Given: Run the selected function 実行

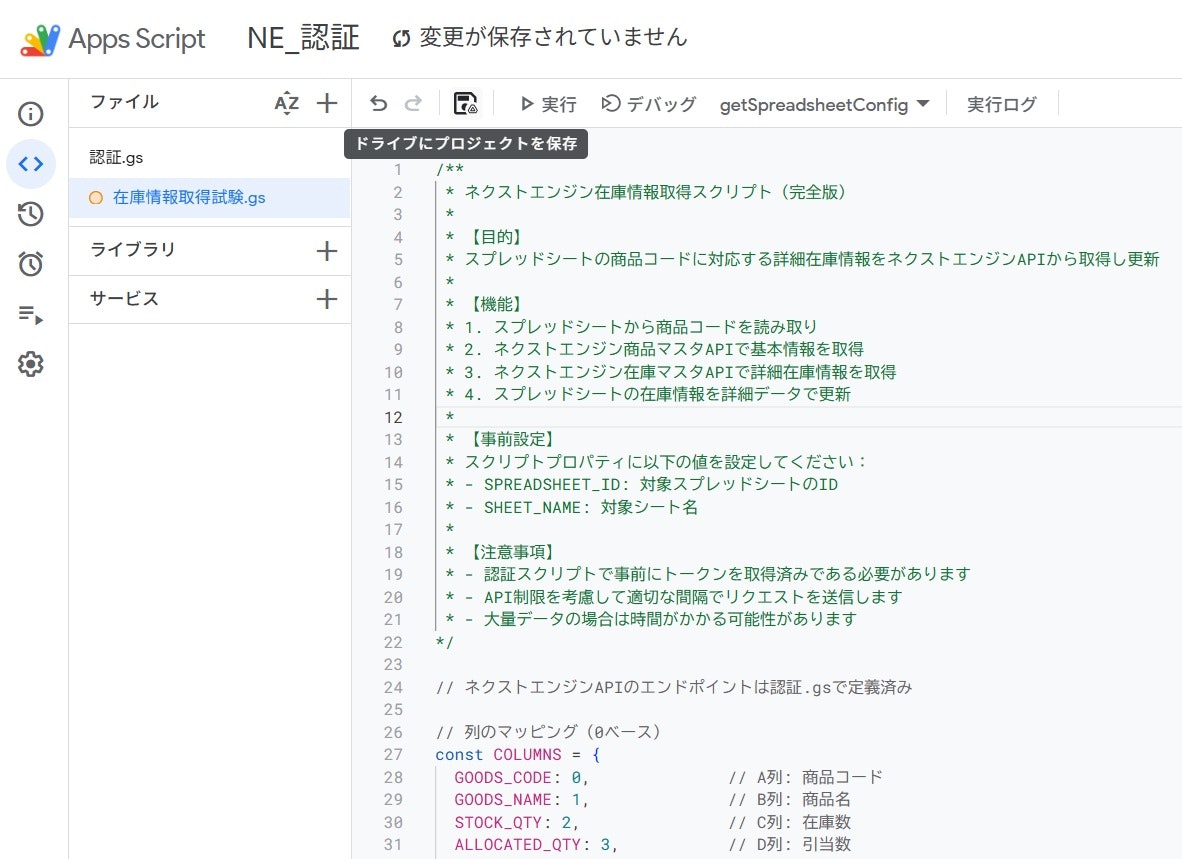Looking at the screenshot, I should click(548, 104).
